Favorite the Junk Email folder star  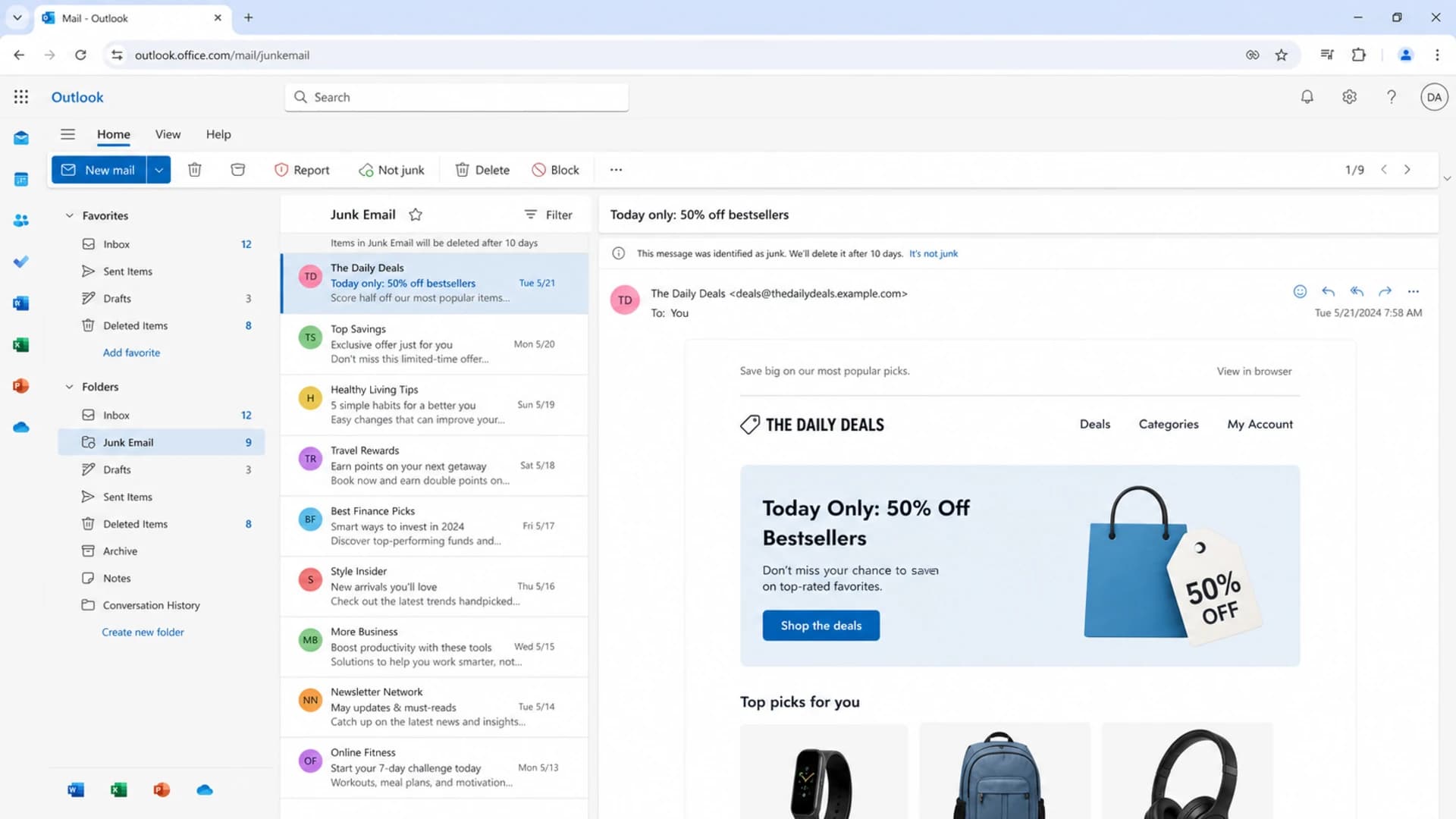pyautogui.click(x=416, y=215)
